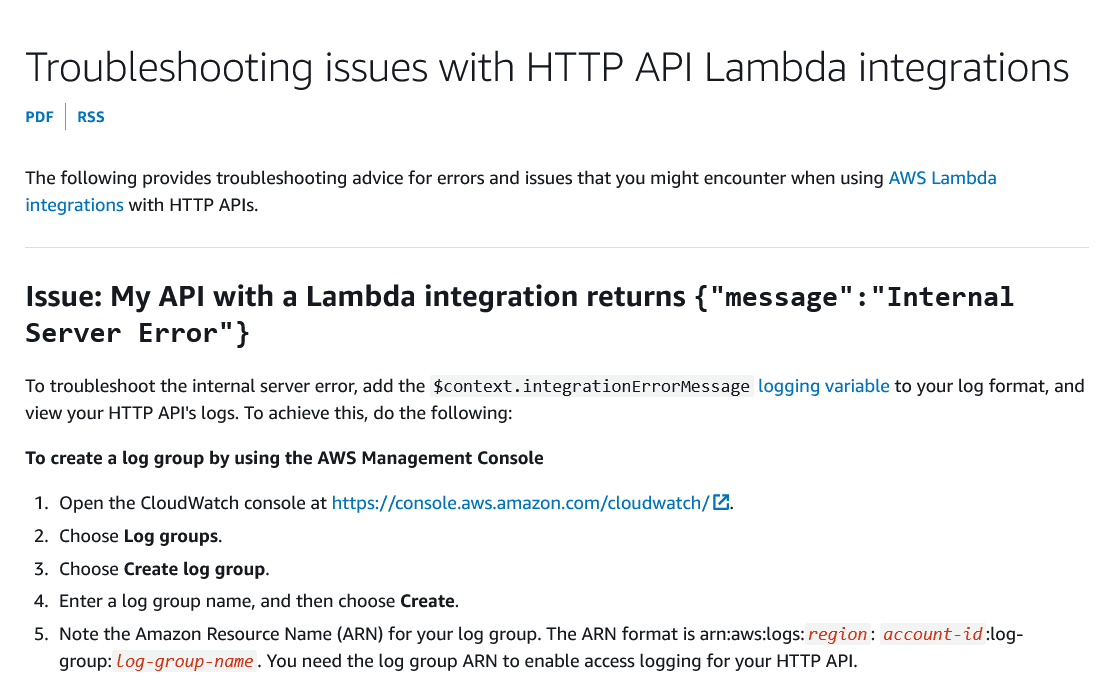This screenshot has height=692, width=1099.
Task: Click the red "region" ARN placeholder
Action: coord(837,634)
